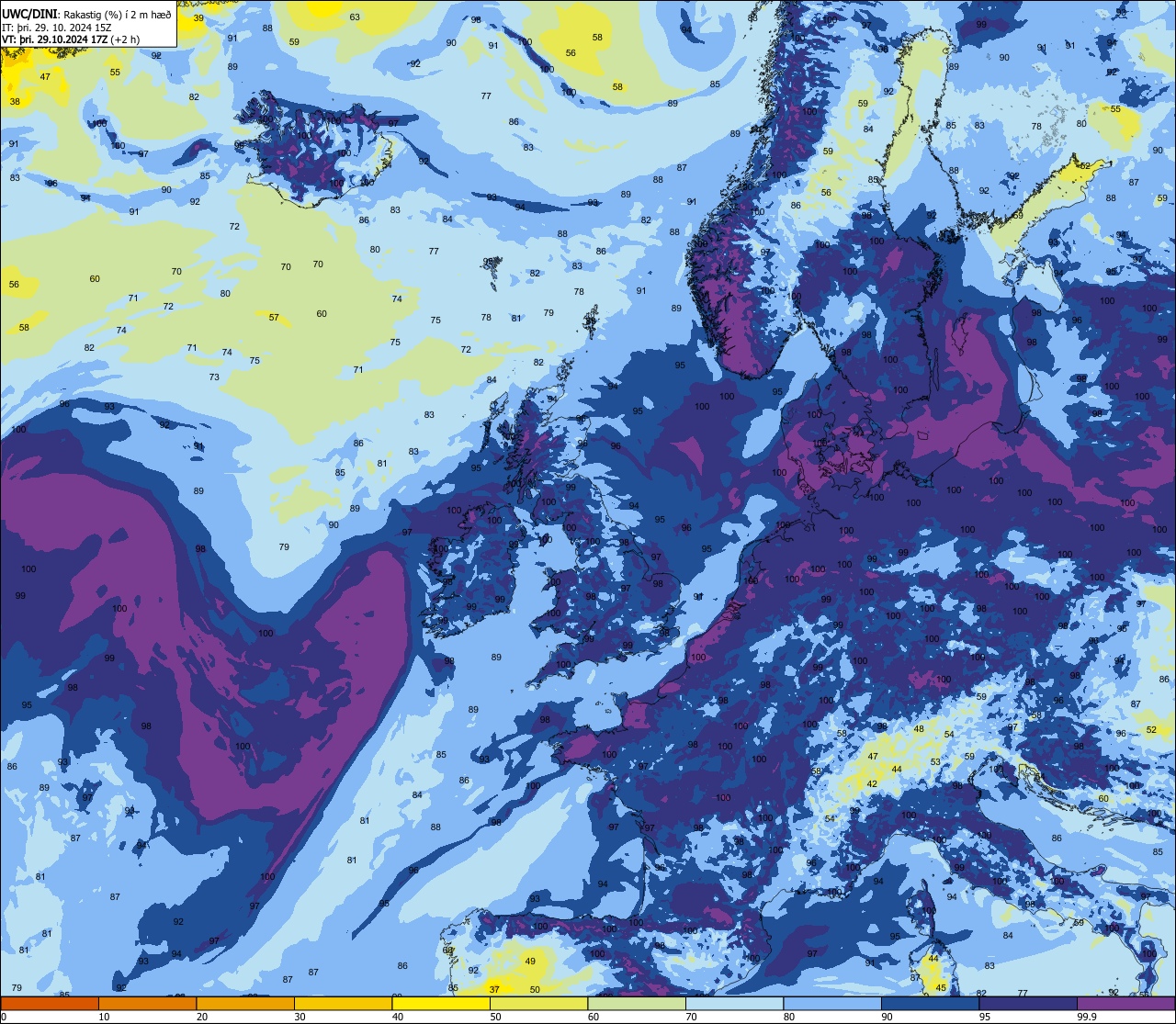Click the purple above-99.9 legend swatch

click(1125, 1003)
